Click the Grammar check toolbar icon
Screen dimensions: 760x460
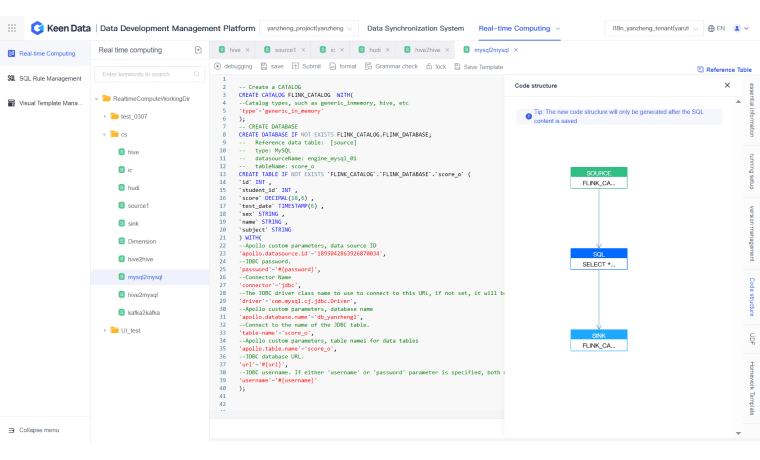click(367, 66)
